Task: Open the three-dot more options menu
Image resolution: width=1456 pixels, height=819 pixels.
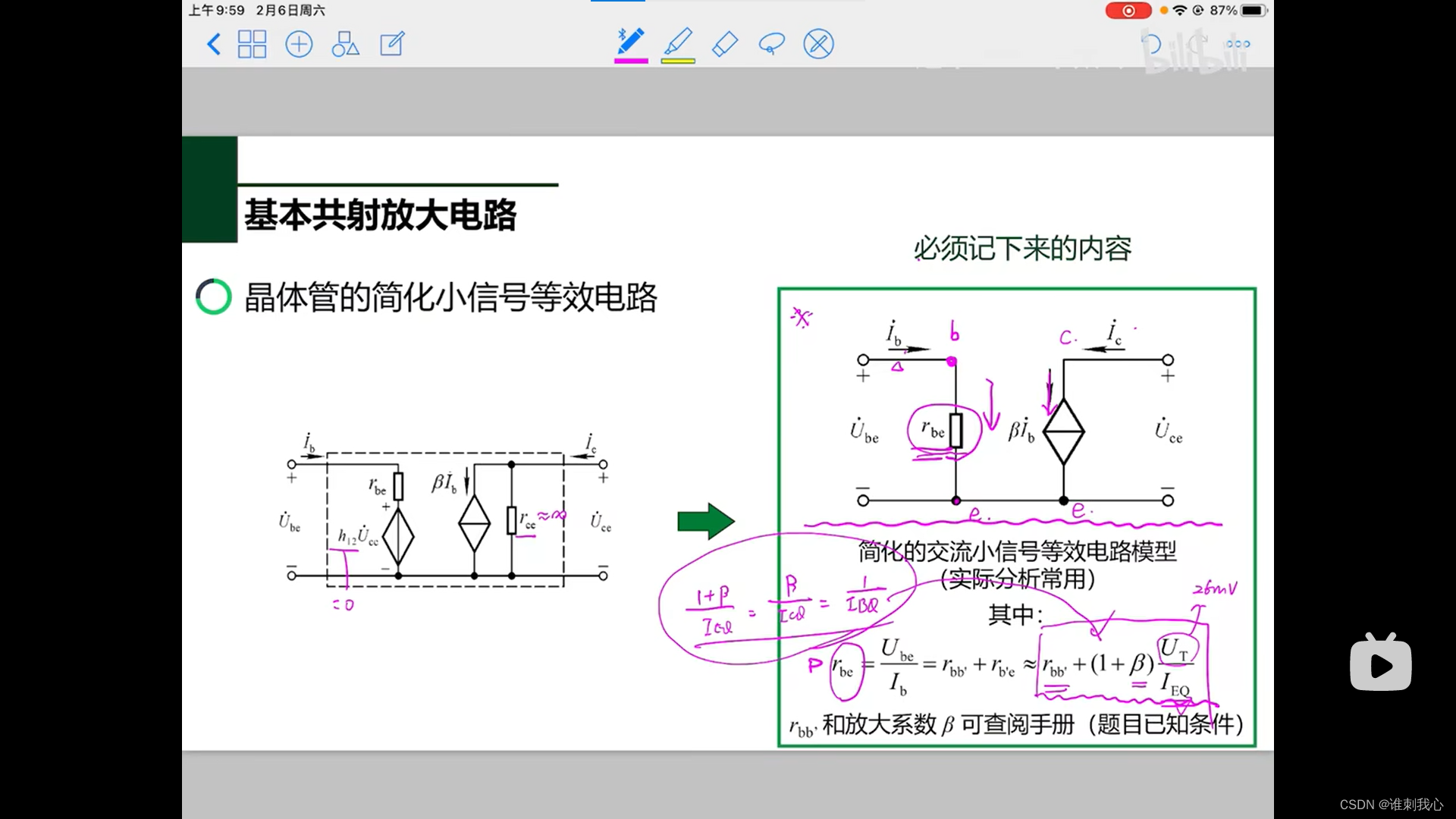Action: [1238, 44]
